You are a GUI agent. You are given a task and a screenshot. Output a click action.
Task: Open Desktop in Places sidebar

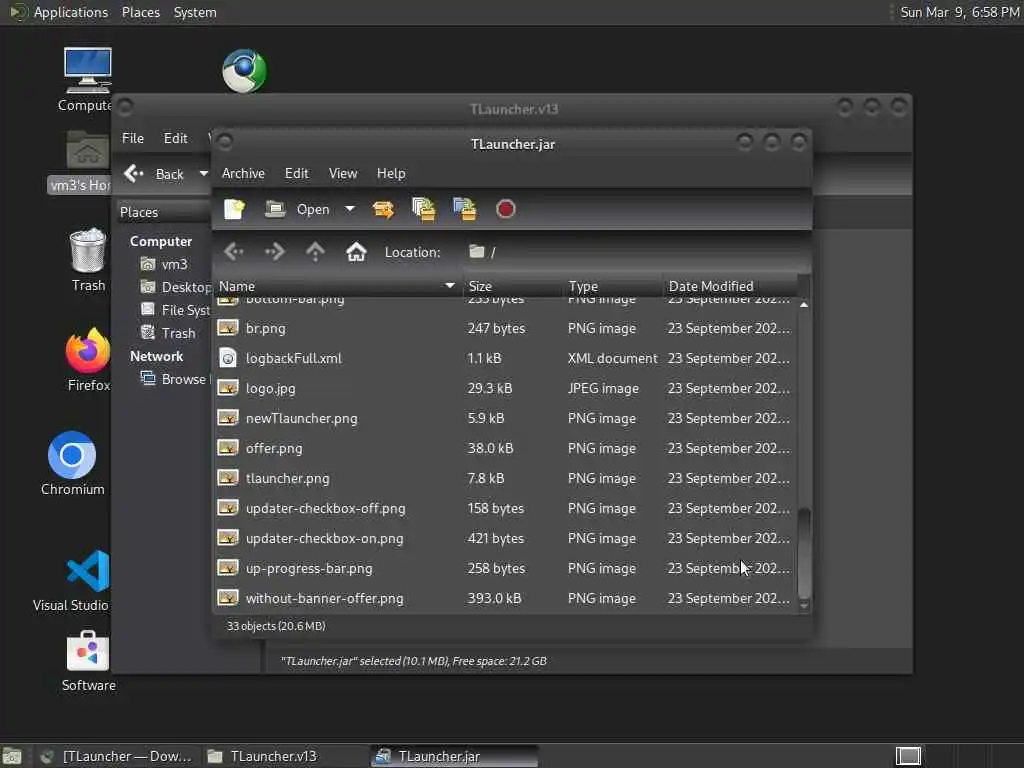point(176,287)
